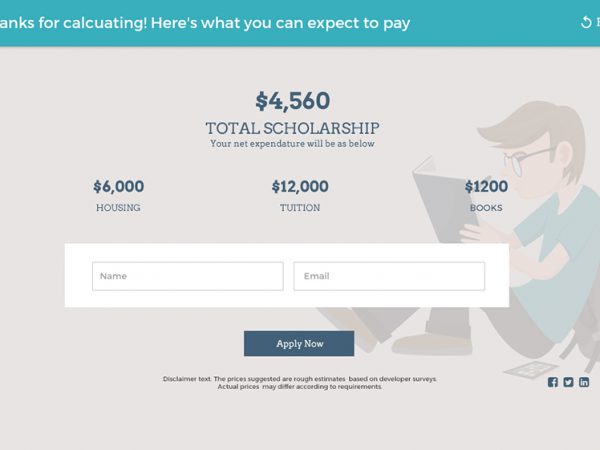600x450 pixels.
Task: Click the net expenditure subtitle text
Action: tap(292, 144)
